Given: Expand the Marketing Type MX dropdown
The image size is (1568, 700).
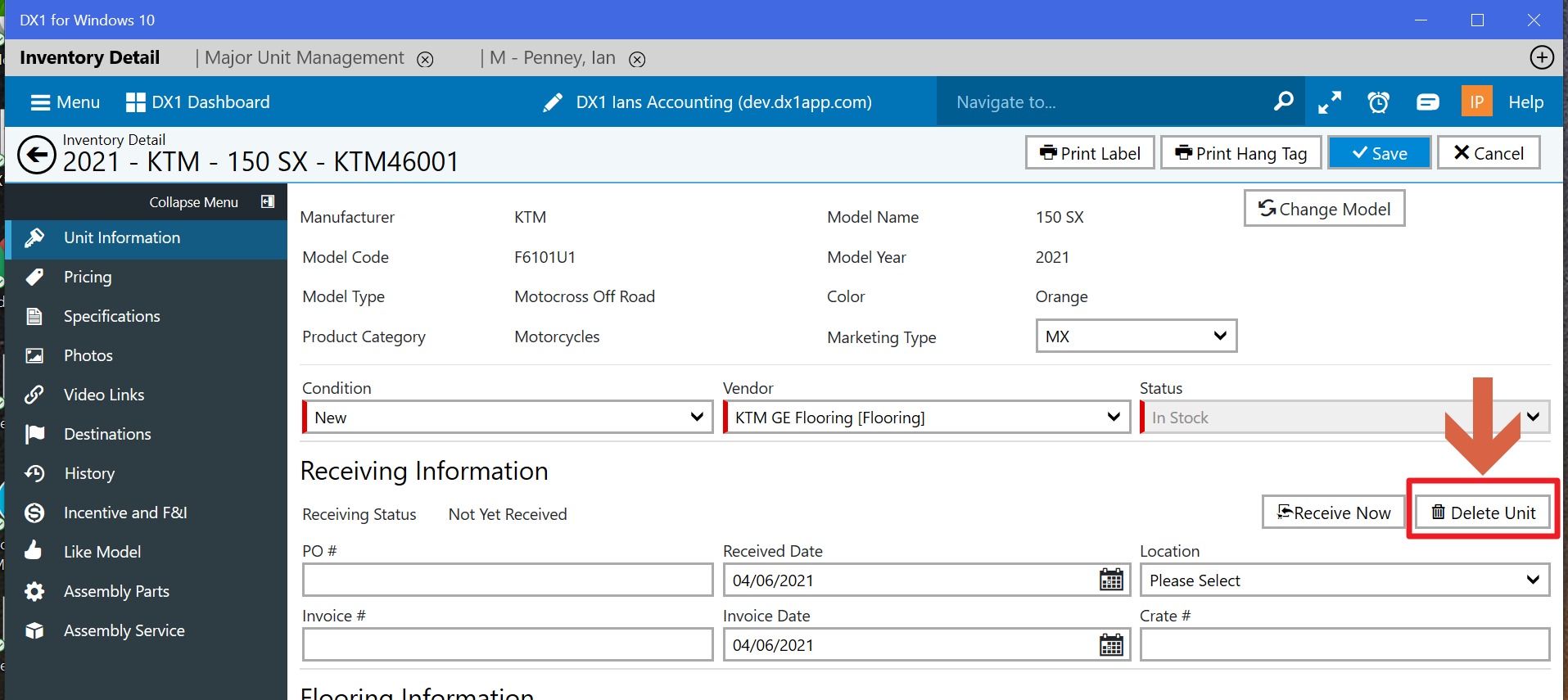Looking at the screenshot, I should [x=1136, y=336].
